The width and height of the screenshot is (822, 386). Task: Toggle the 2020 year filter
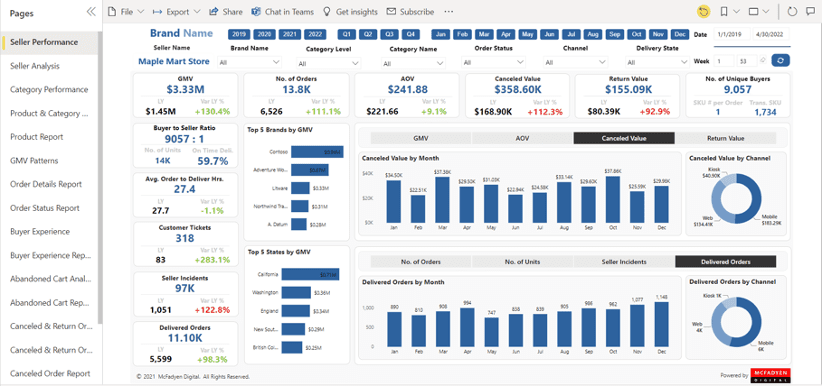(x=264, y=34)
